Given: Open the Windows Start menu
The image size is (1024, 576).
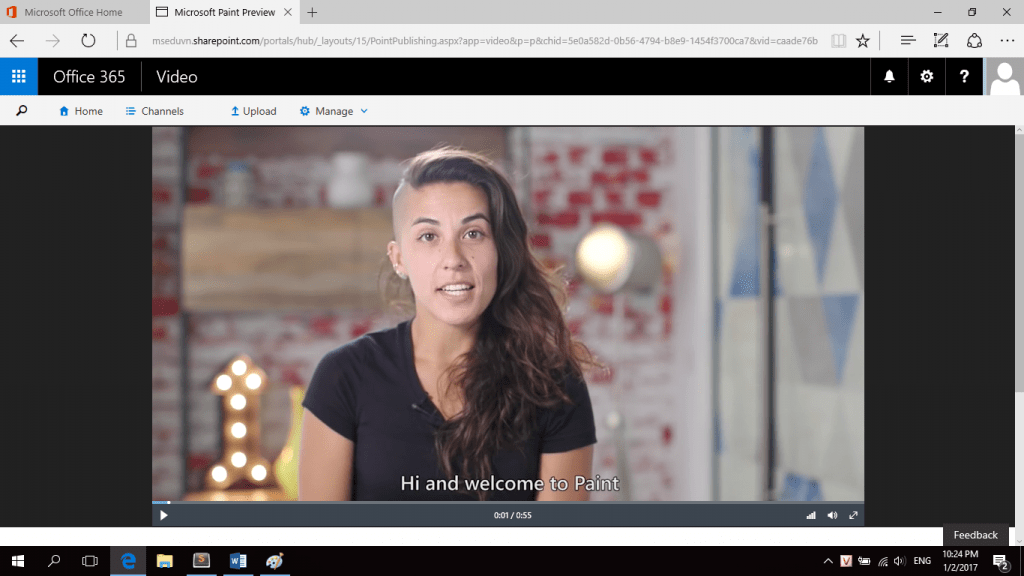Looking at the screenshot, I should pyautogui.click(x=18, y=561).
